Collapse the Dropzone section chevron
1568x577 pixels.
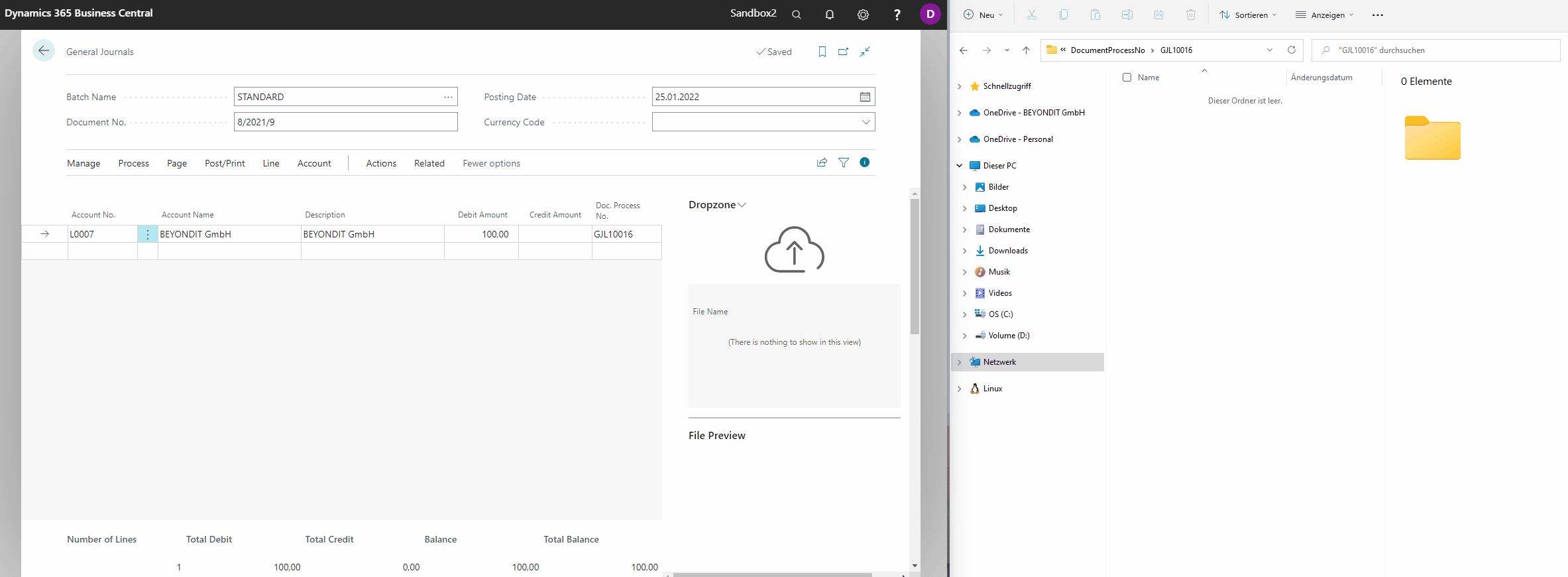point(742,205)
